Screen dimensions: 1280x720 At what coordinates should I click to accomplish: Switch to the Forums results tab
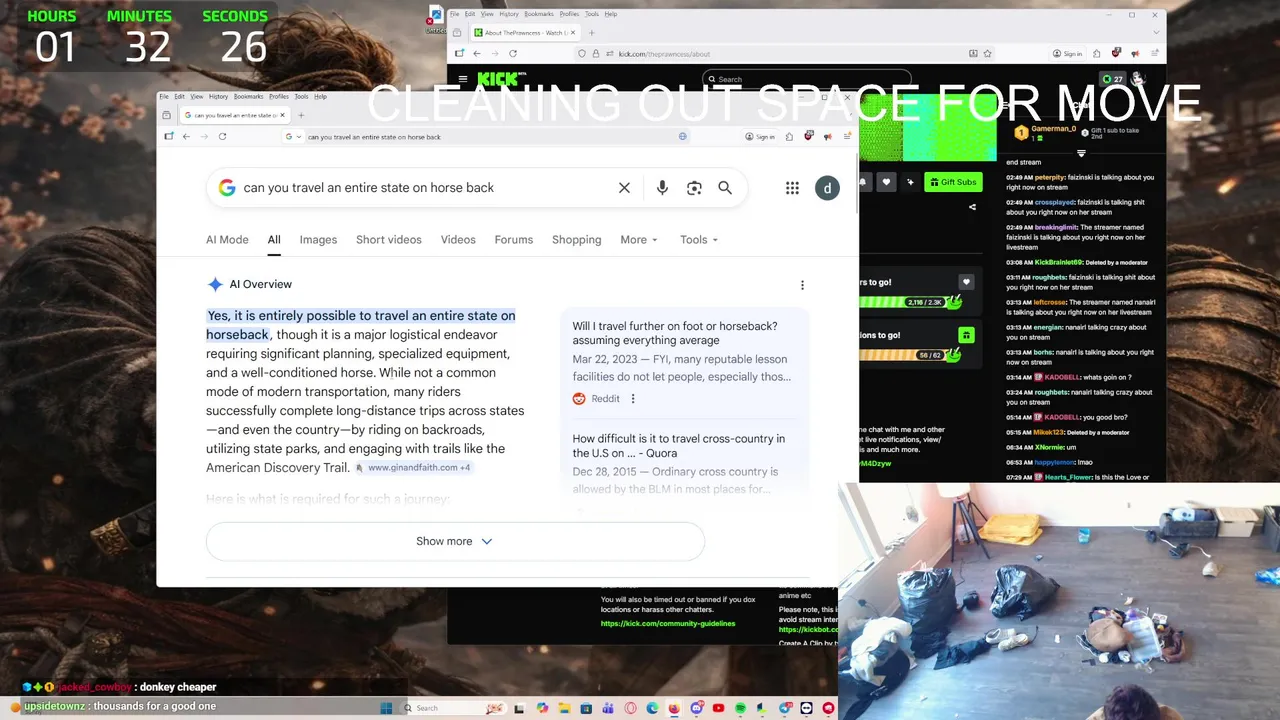coord(514,240)
